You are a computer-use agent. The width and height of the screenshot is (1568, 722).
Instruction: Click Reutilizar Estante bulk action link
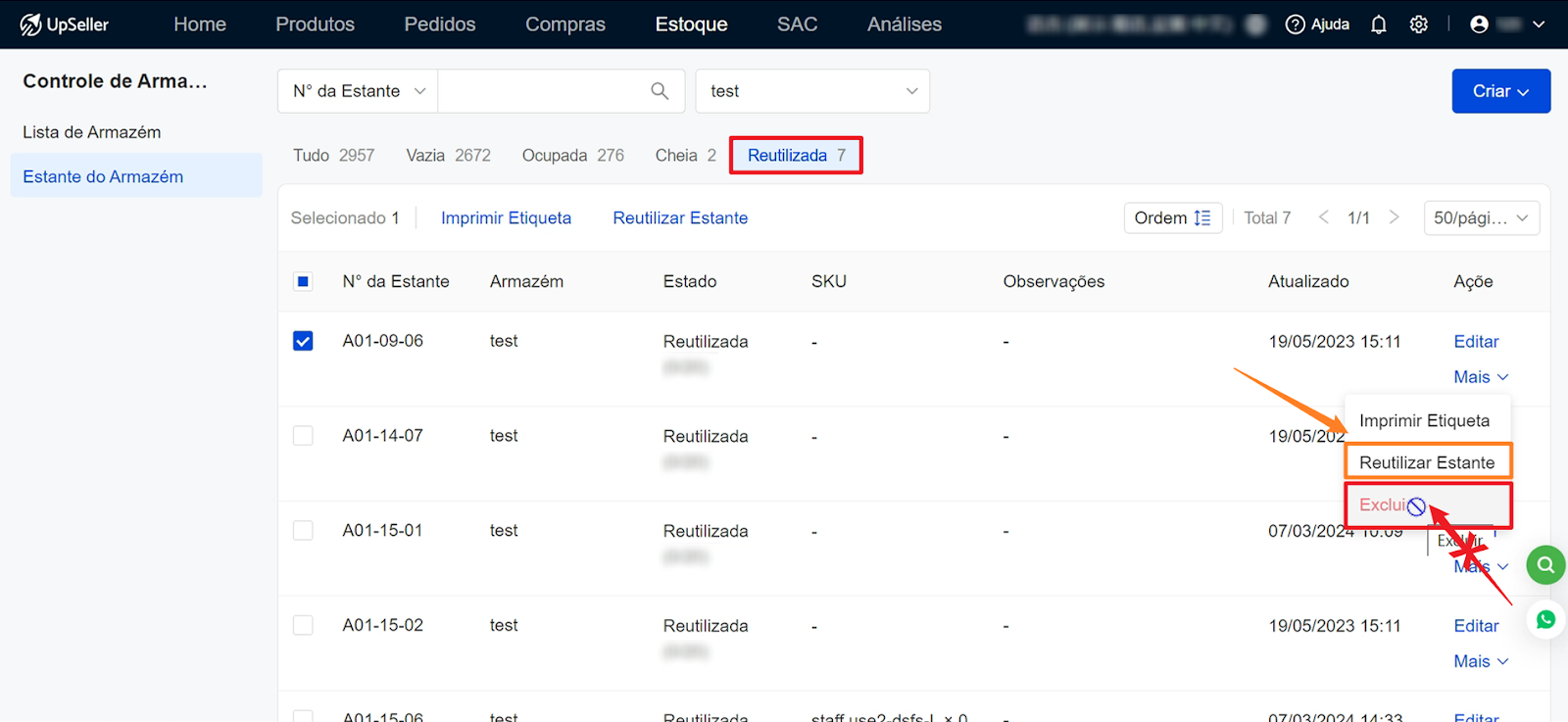[x=680, y=218]
